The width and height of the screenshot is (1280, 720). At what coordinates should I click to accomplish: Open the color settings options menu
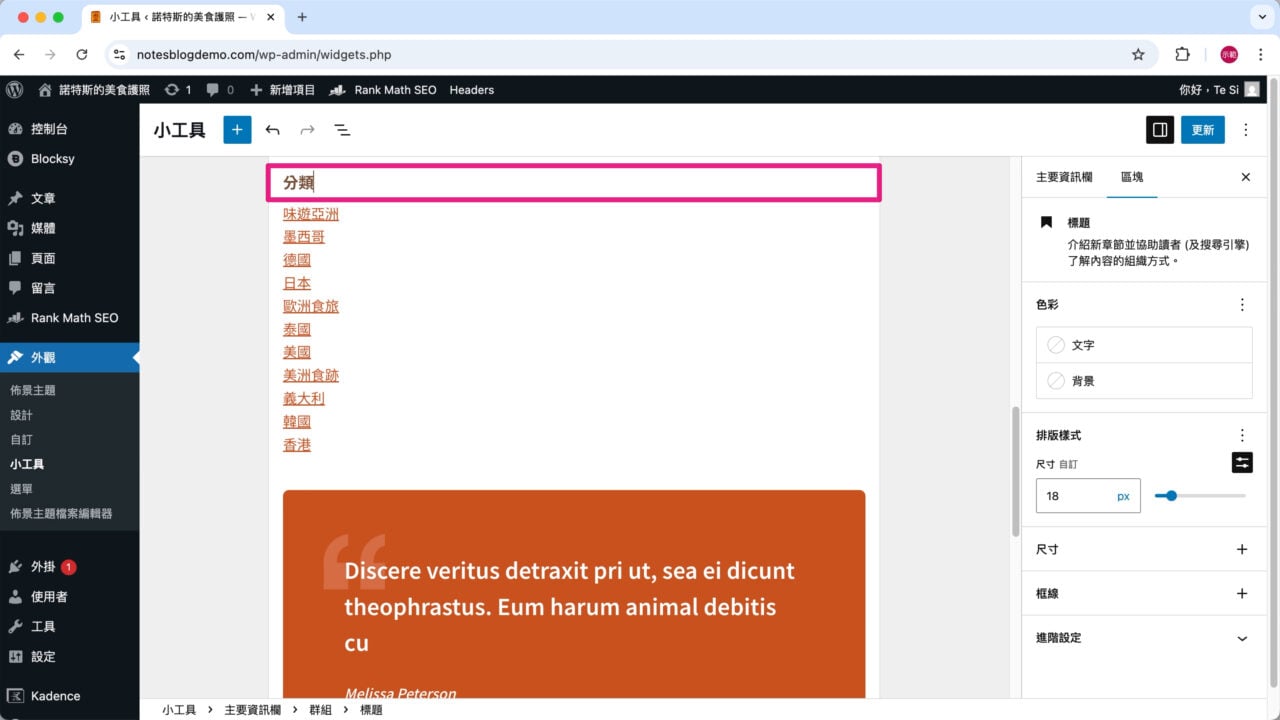point(1241,304)
